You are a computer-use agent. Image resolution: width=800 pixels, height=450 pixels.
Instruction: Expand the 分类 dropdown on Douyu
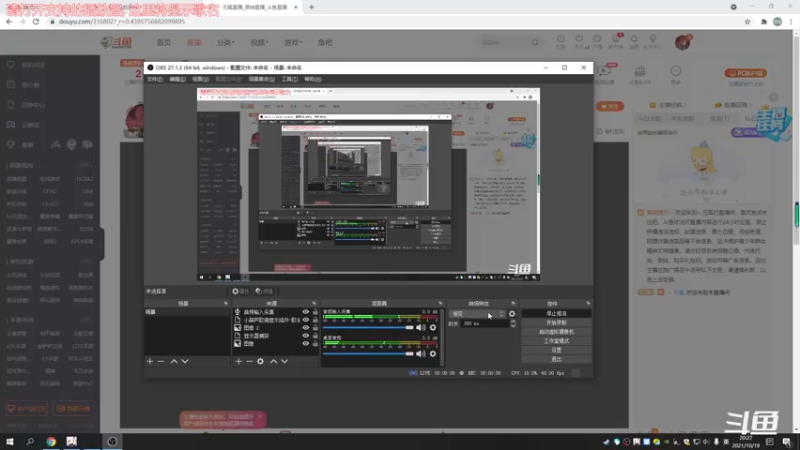(226, 42)
